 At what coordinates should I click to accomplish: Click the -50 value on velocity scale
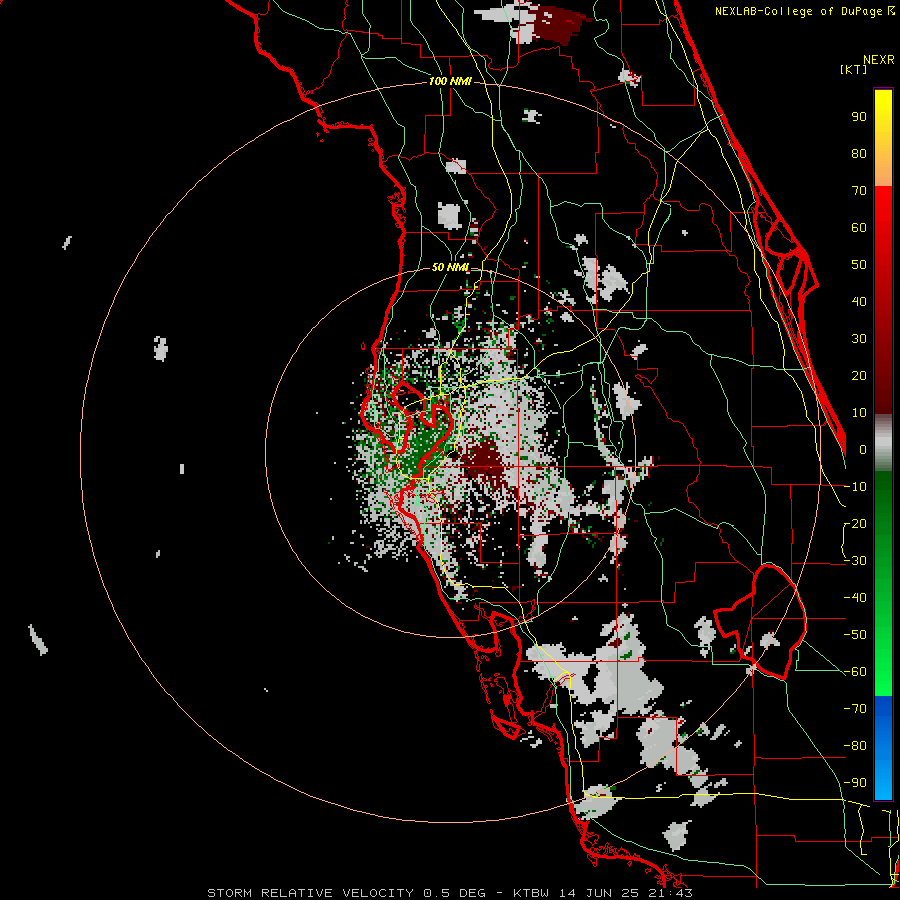pyautogui.click(x=855, y=635)
